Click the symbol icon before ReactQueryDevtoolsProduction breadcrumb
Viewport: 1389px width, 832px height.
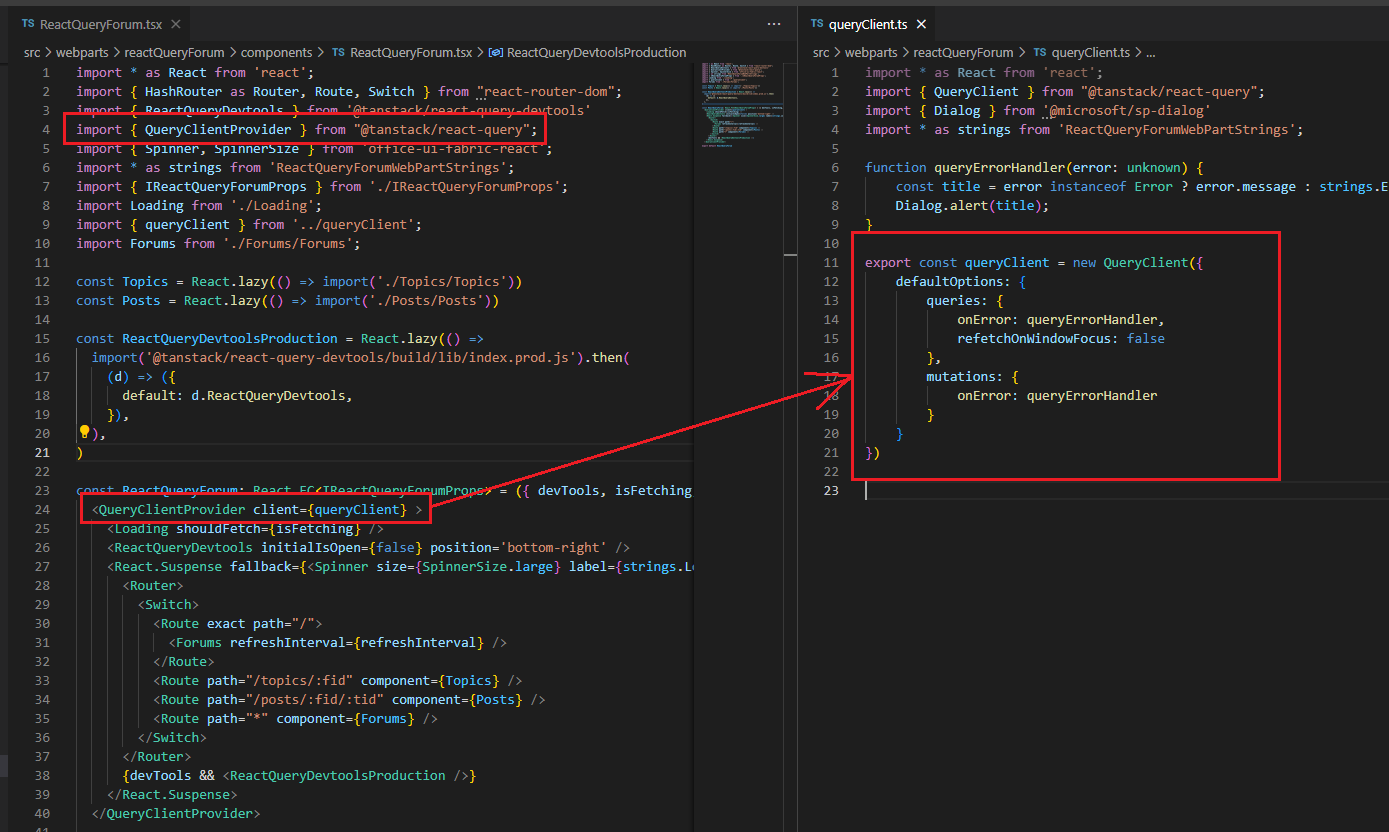pyautogui.click(x=495, y=52)
